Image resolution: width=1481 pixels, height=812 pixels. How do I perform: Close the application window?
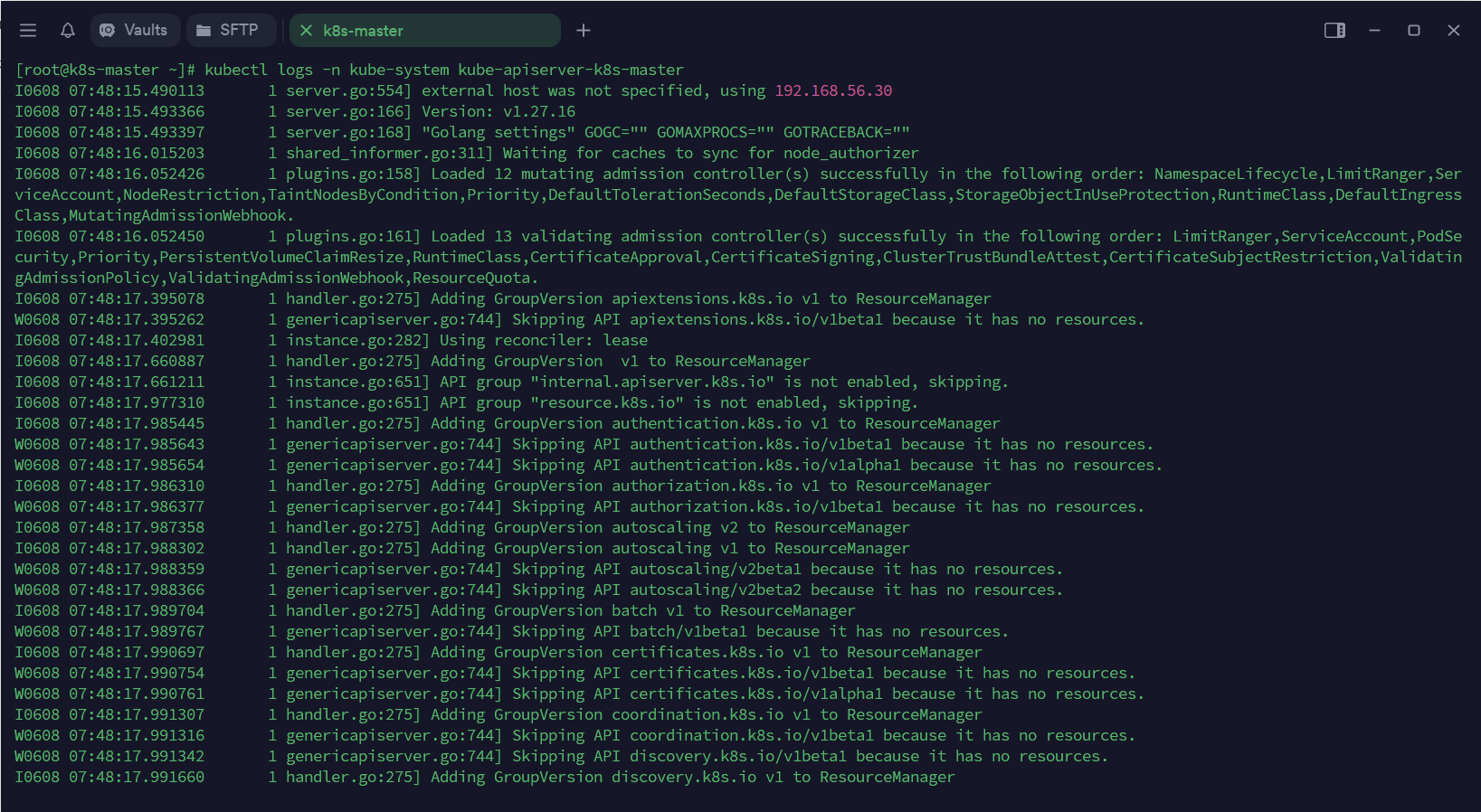point(1454,31)
